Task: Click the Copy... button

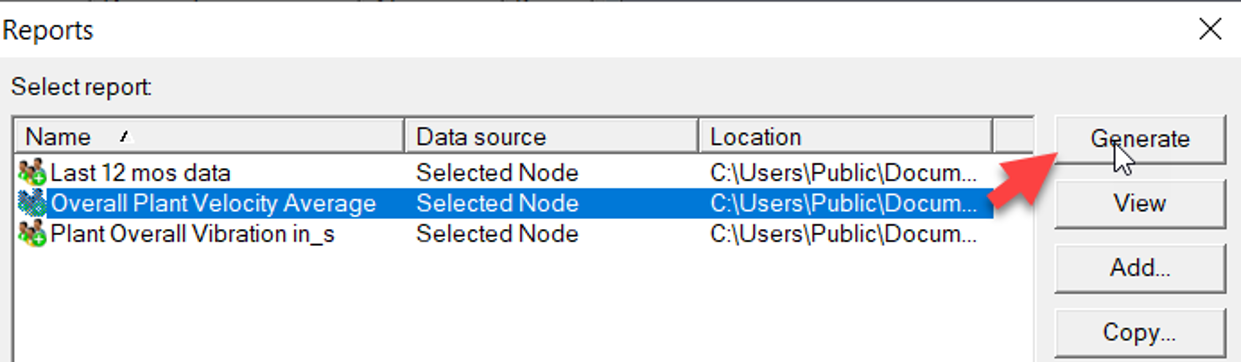Action: point(1140,331)
